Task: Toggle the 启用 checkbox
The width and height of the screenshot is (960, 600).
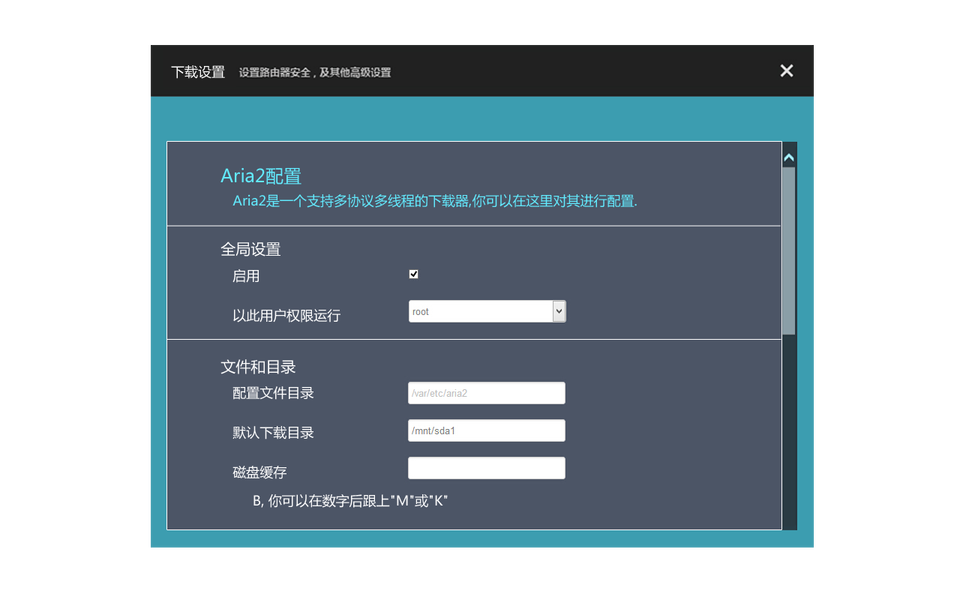Action: click(x=414, y=274)
